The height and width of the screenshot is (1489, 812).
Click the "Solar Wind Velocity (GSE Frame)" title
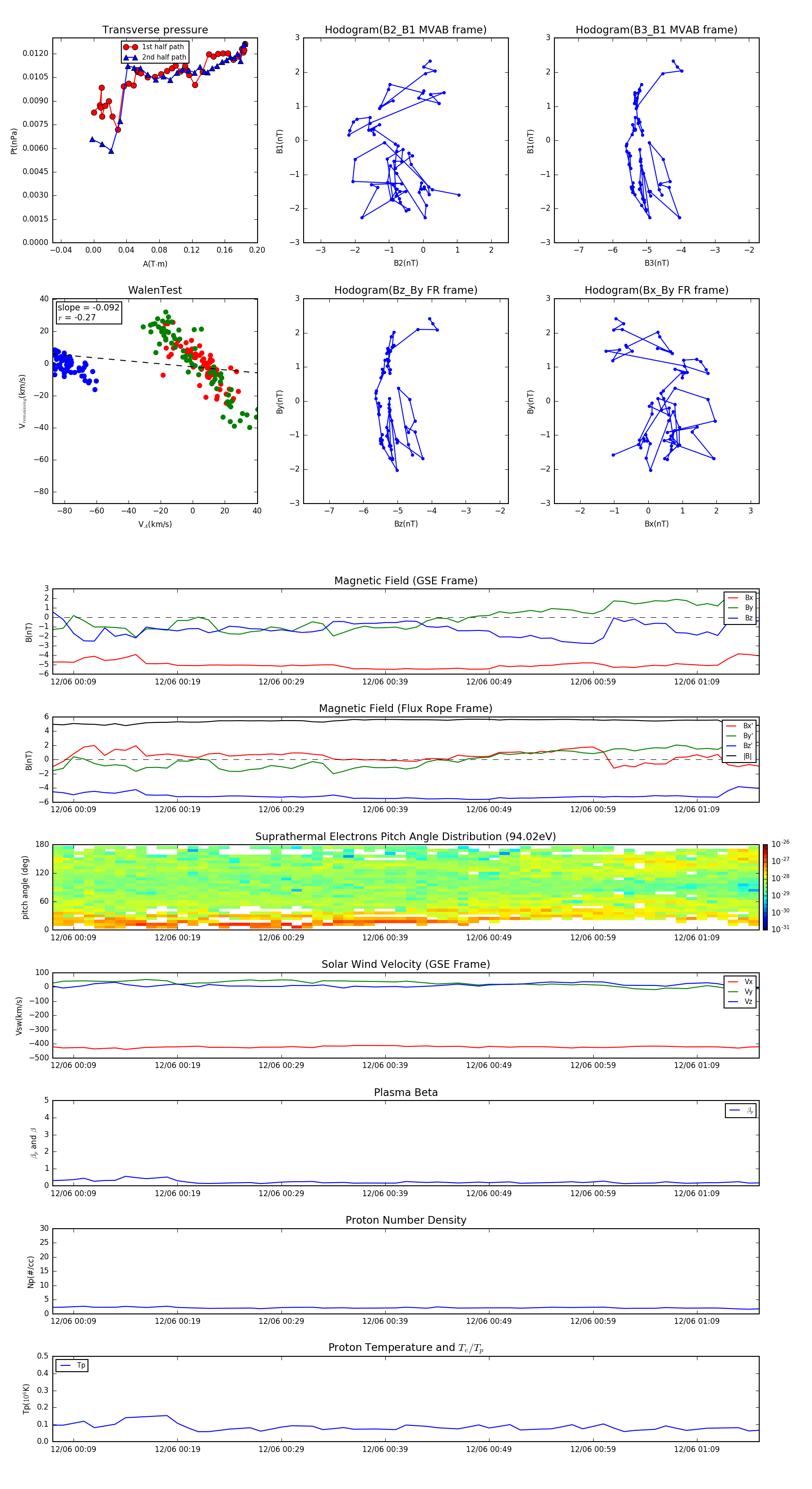[x=406, y=964]
